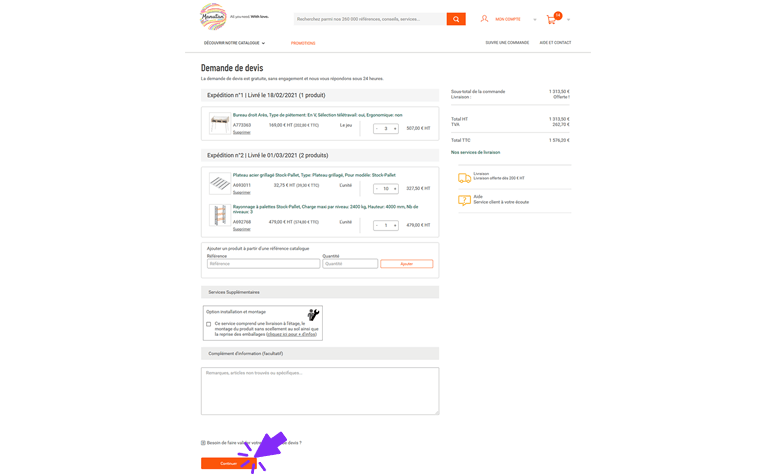Click the installation wrench worker icon
The image size is (775, 476).
pos(313,314)
